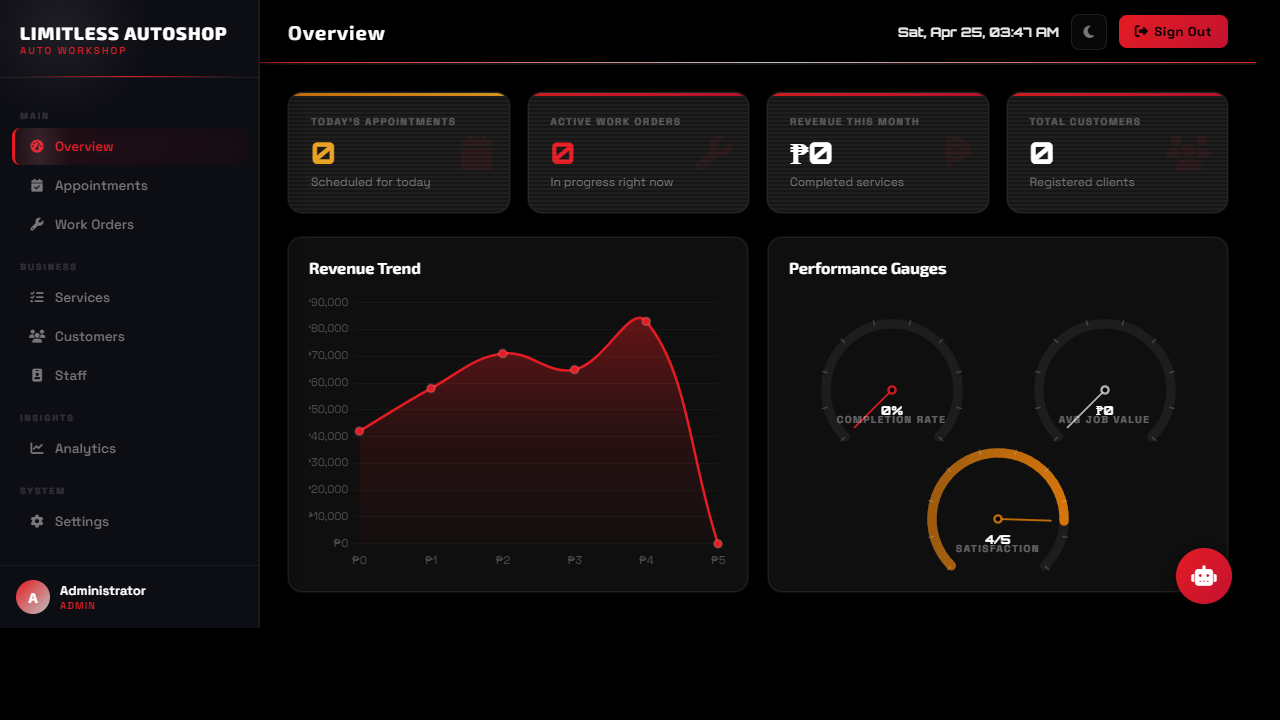
Task: Click the sign-out arrow icon
Action: (1141, 31)
